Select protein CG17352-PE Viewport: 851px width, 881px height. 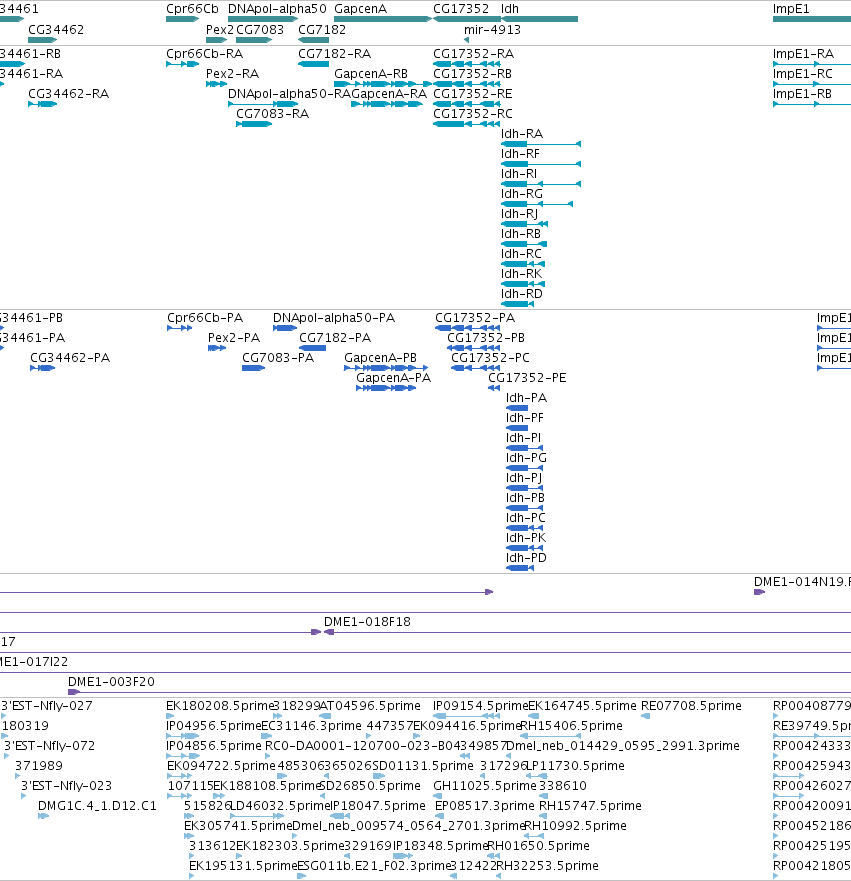pos(527,378)
